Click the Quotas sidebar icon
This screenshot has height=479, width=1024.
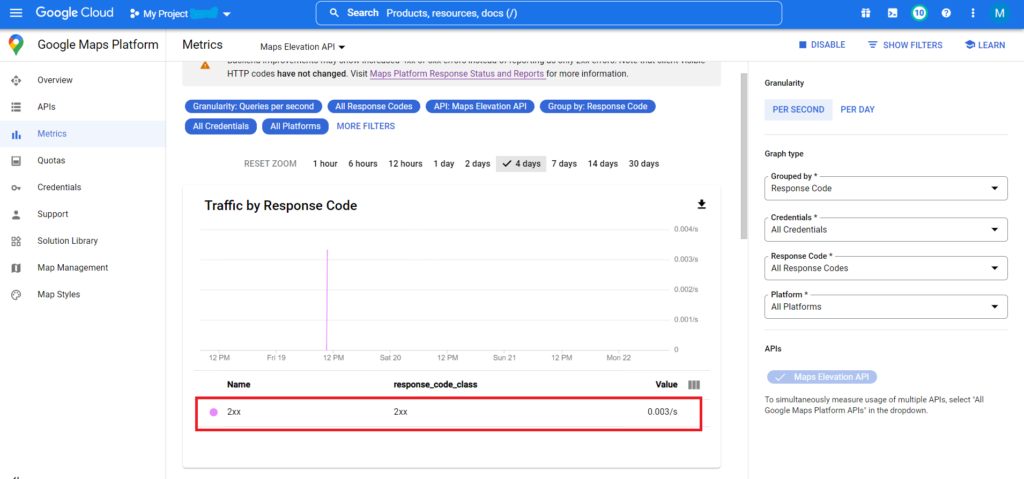click(16, 161)
